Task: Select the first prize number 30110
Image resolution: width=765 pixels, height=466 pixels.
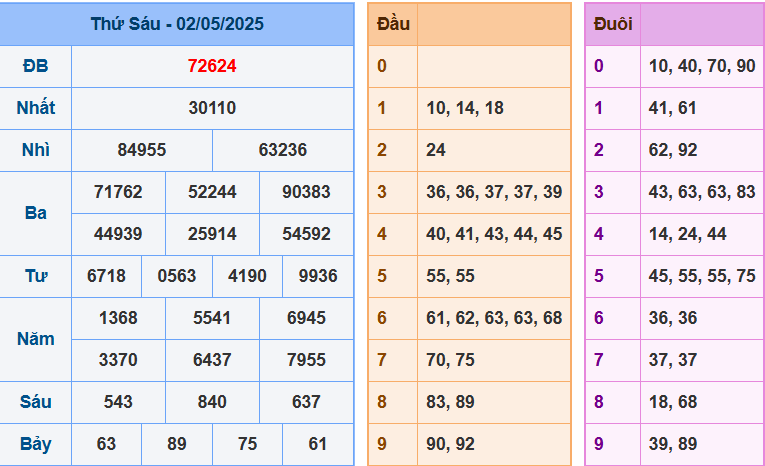Action: coord(212,108)
